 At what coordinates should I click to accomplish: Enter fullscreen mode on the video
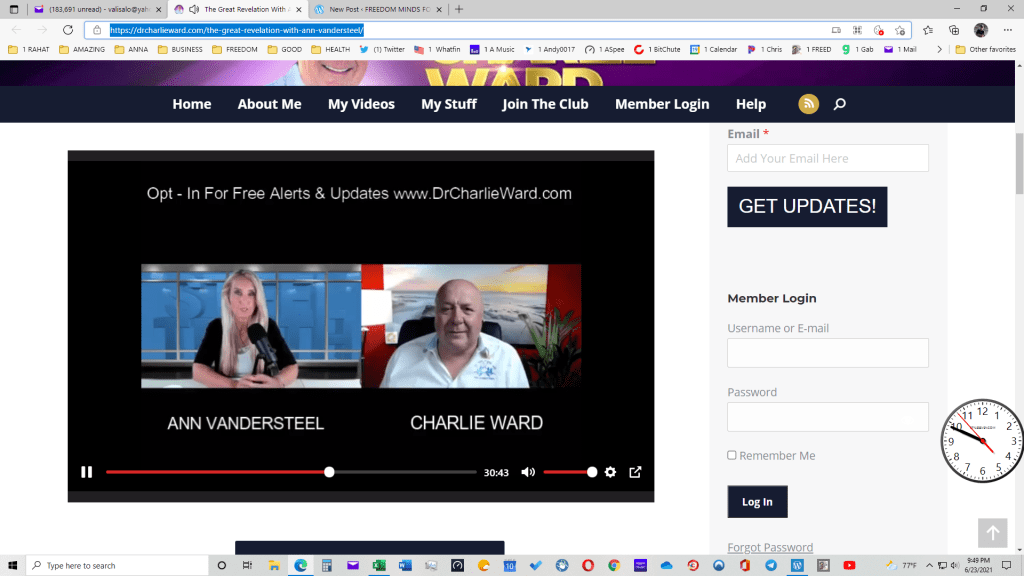click(x=634, y=472)
